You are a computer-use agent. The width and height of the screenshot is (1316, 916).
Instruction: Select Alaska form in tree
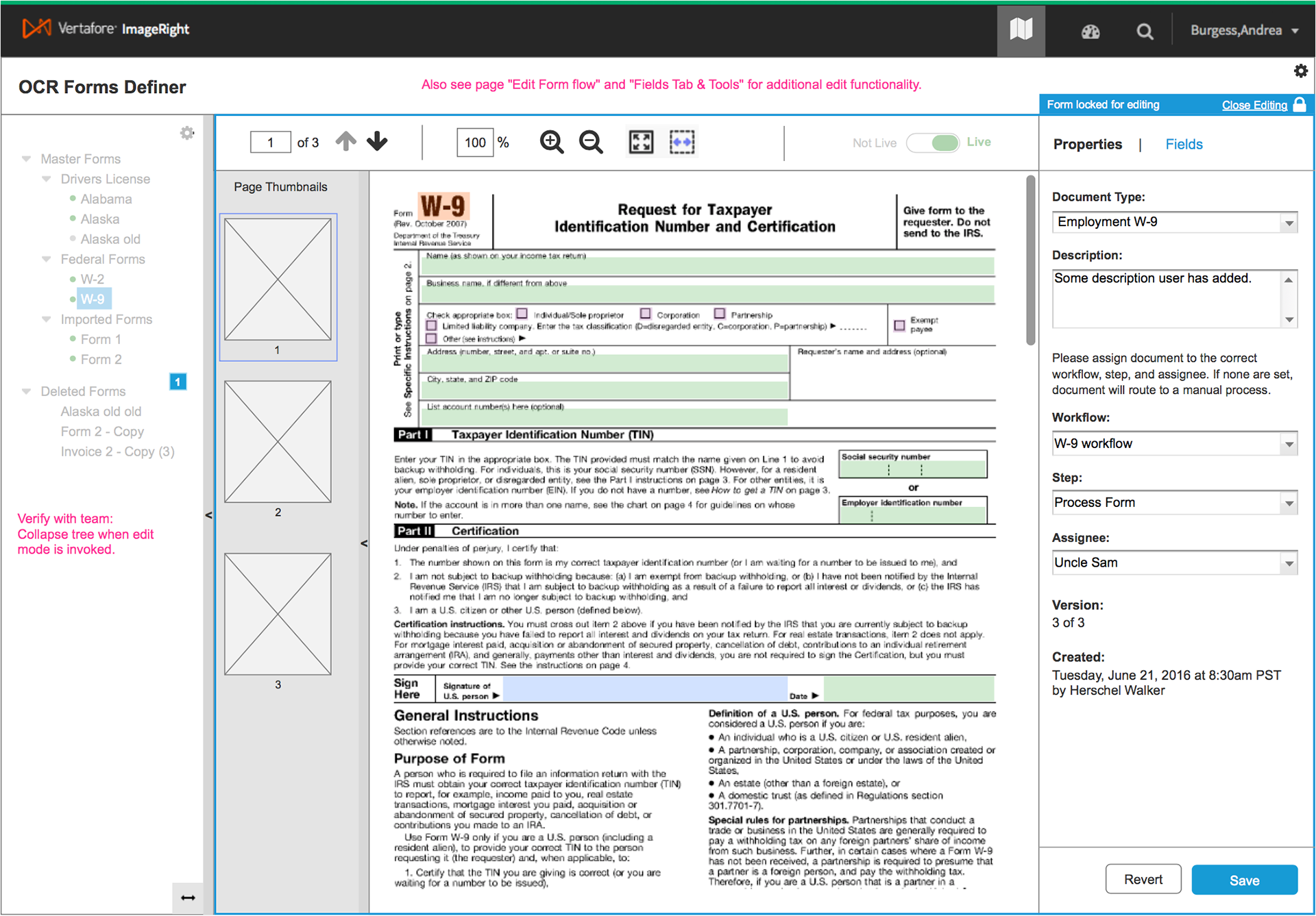coord(100,219)
